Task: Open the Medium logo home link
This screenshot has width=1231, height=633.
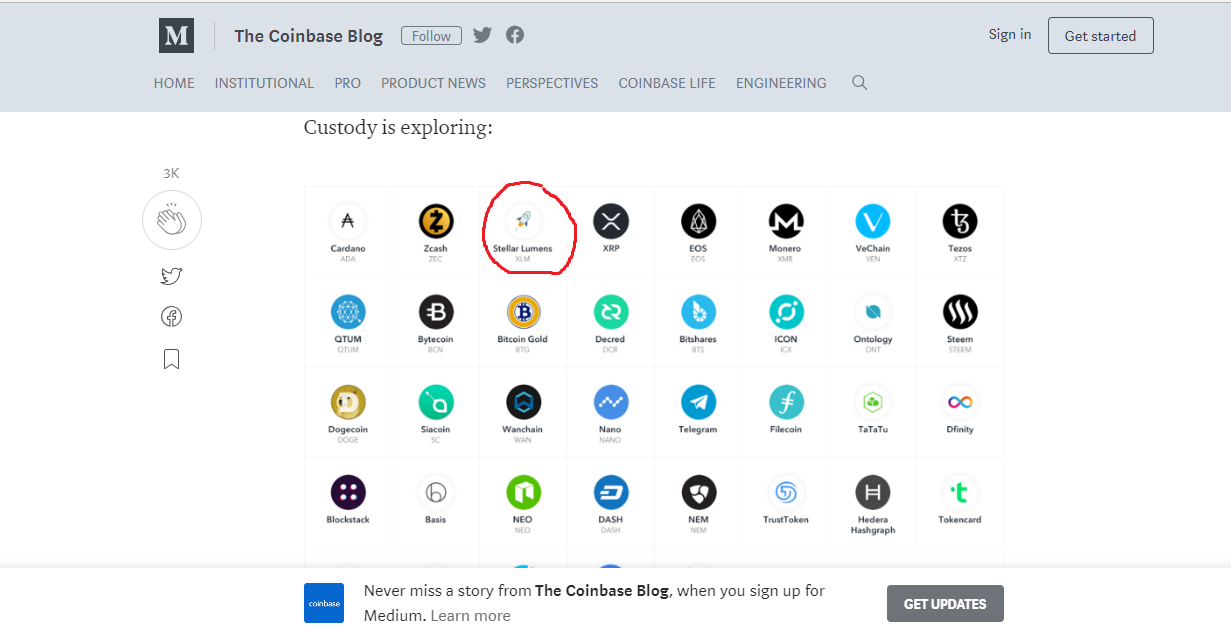Action: tap(176, 36)
